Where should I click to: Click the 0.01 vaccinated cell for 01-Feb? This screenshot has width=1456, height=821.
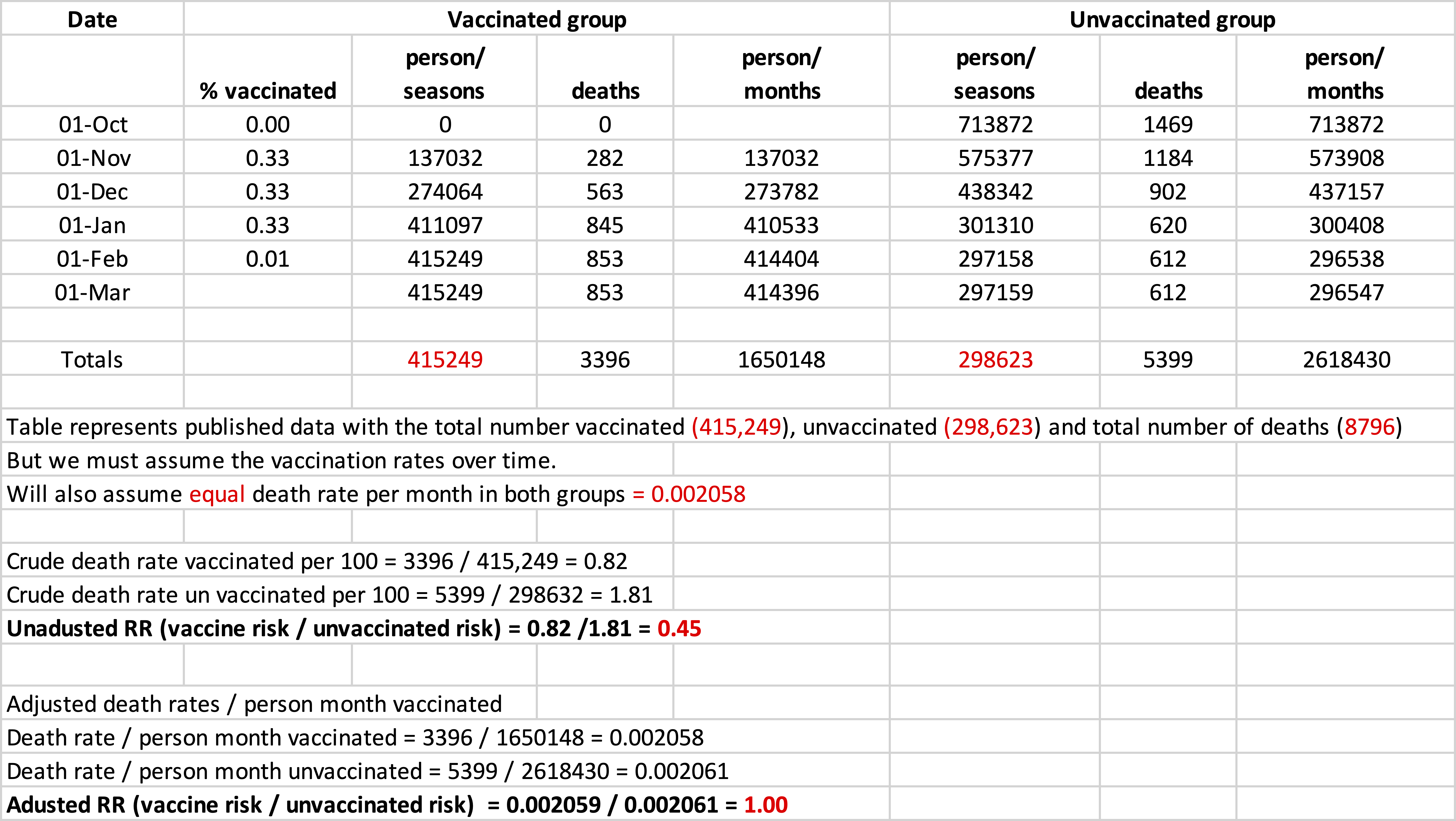tap(268, 258)
